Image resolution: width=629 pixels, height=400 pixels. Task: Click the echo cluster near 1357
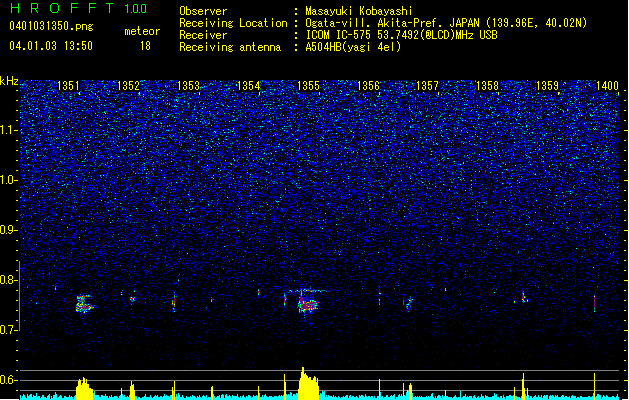click(408, 303)
